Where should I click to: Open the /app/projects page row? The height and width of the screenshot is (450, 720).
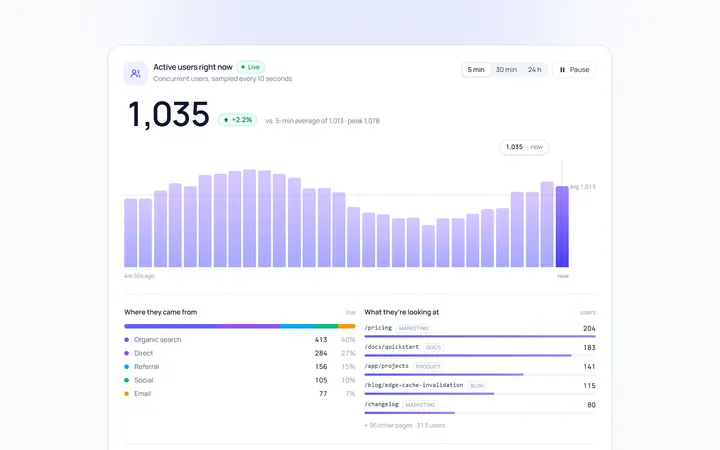(480, 369)
